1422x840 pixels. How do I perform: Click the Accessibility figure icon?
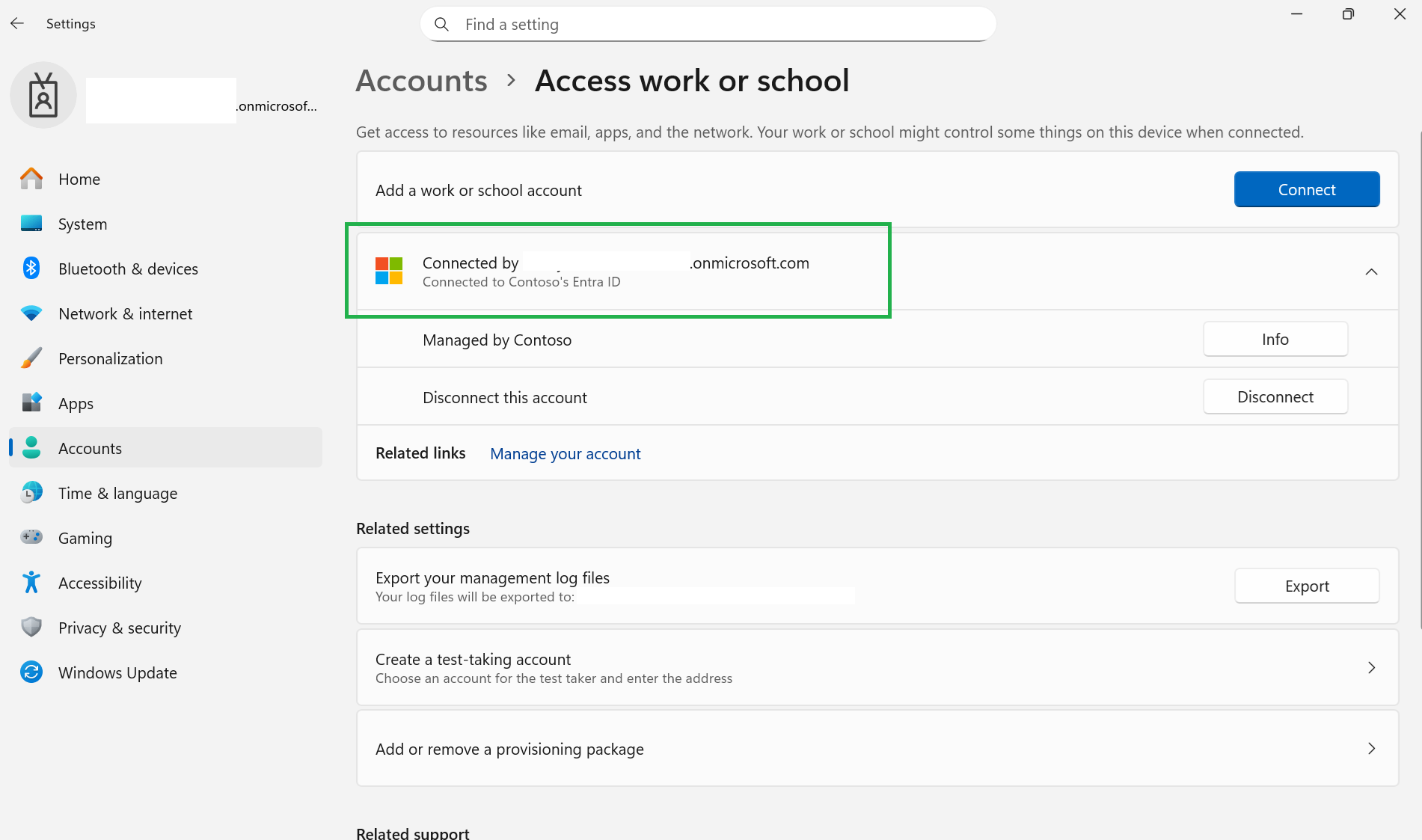coord(31,583)
